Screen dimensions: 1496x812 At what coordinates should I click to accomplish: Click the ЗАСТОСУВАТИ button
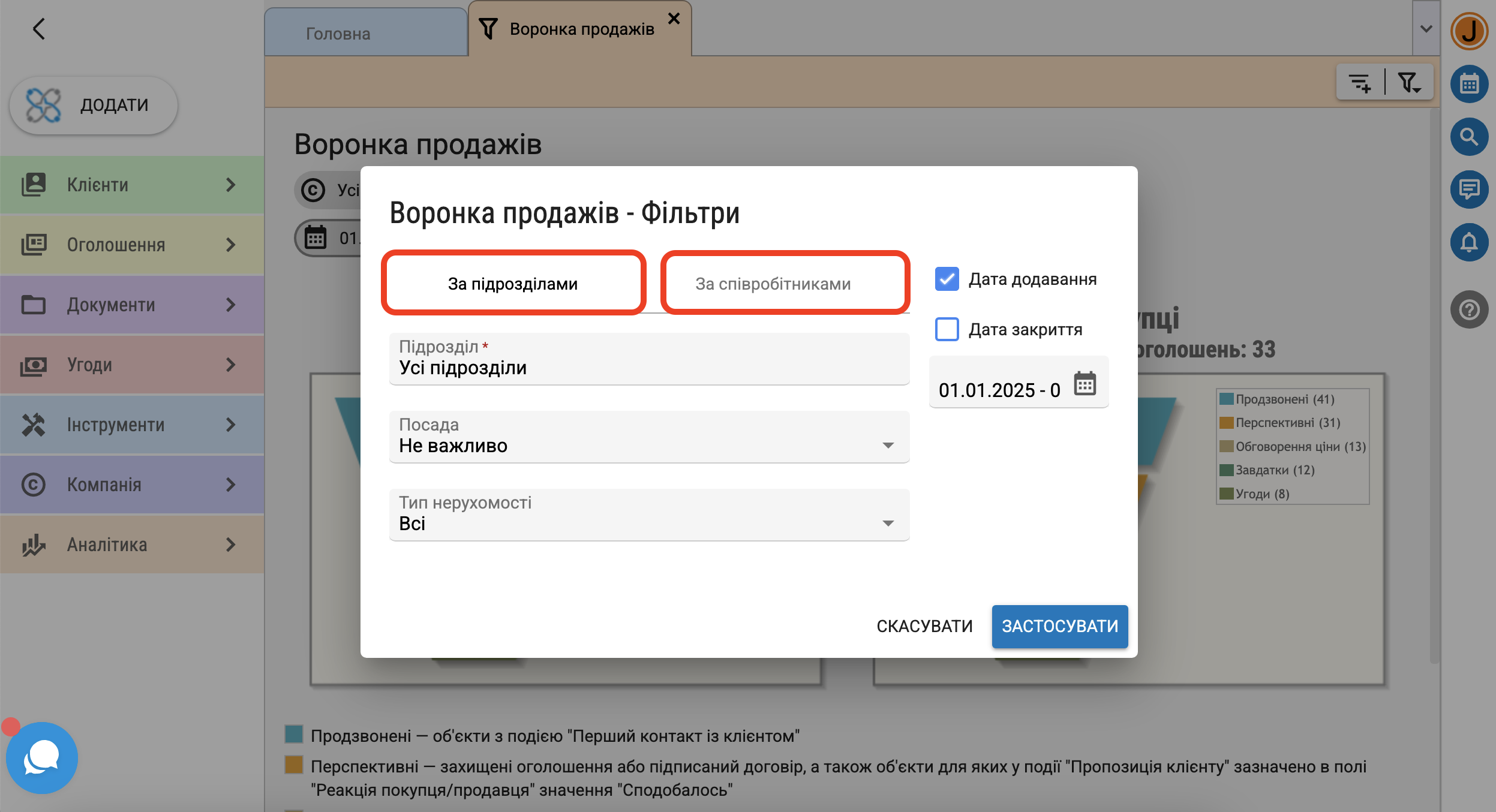pyautogui.click(x=1059, y=626)
